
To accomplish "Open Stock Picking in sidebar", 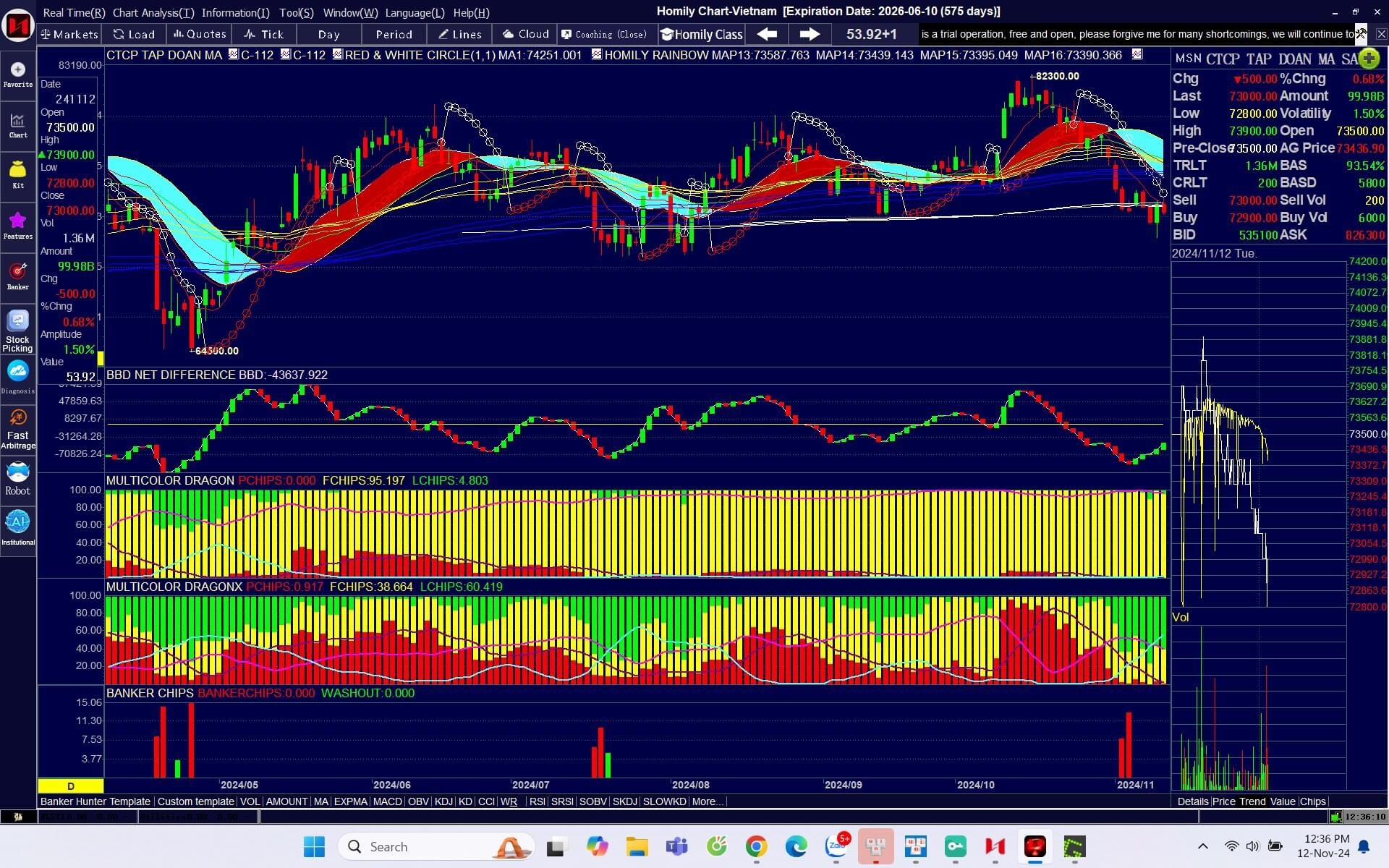I will point(17,331).
